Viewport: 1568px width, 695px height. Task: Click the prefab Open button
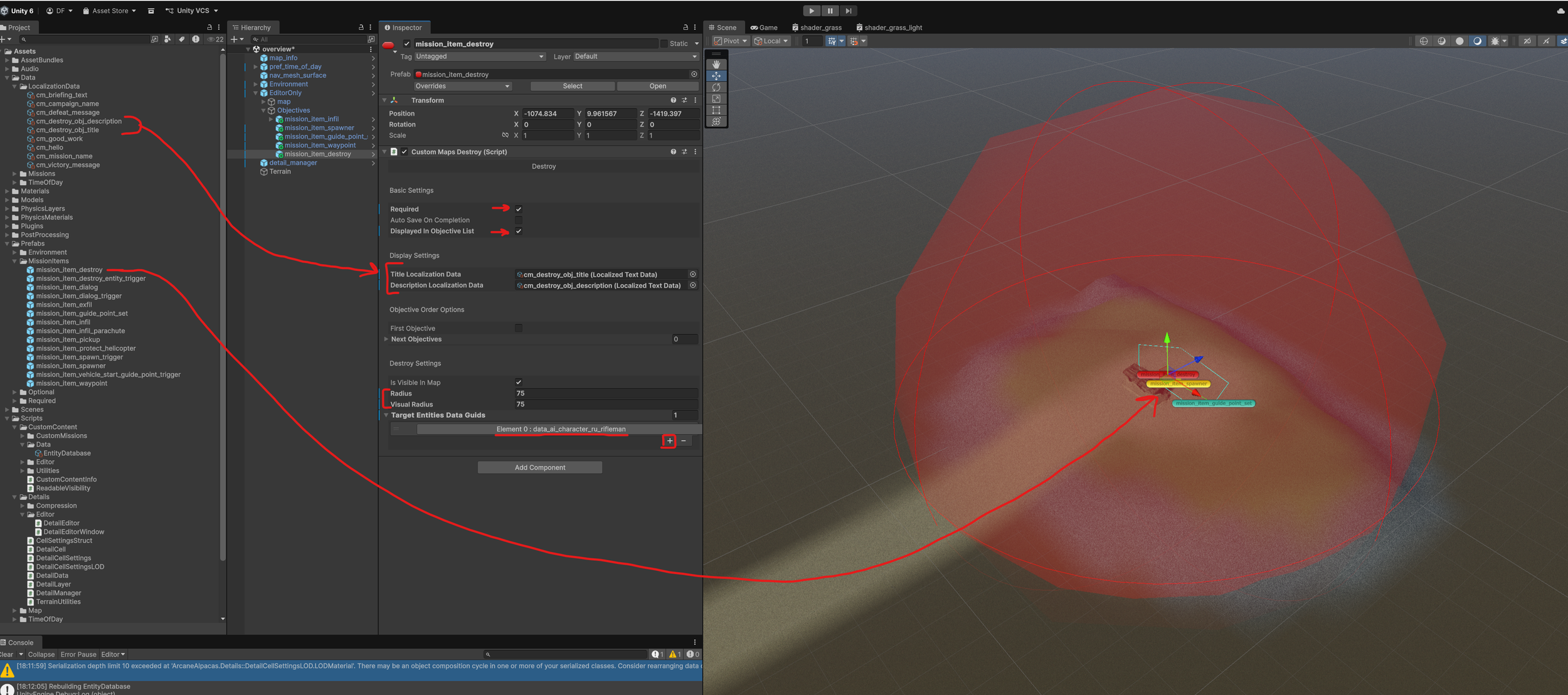pos(657,86)
